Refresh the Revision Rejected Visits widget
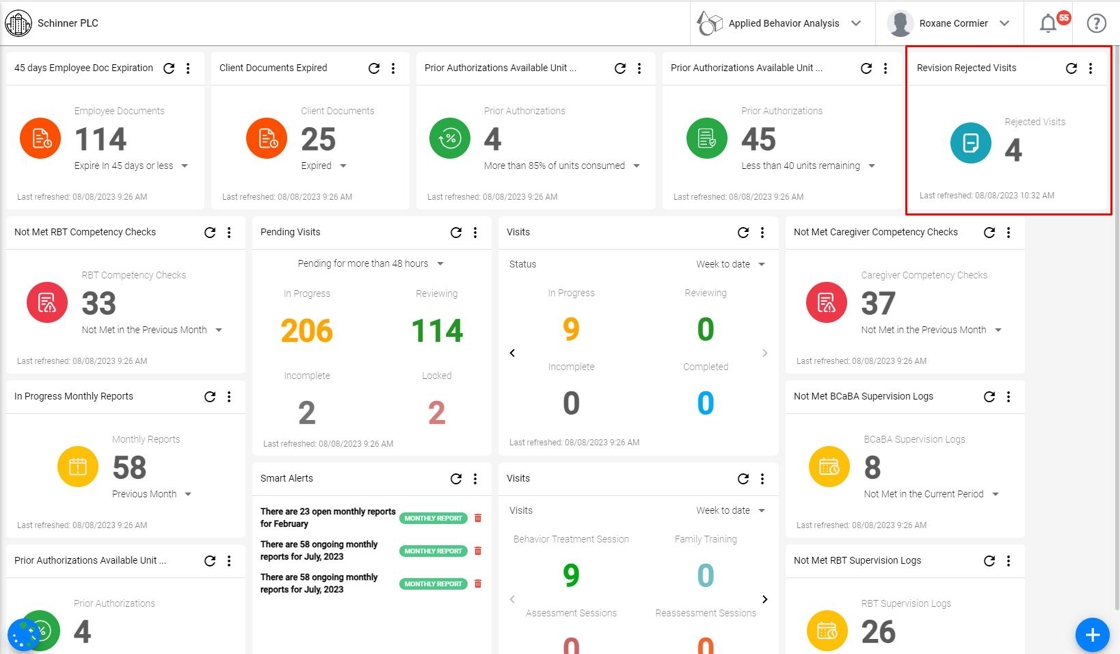This screenshot has width=1120, height=654. (1071, 69)
